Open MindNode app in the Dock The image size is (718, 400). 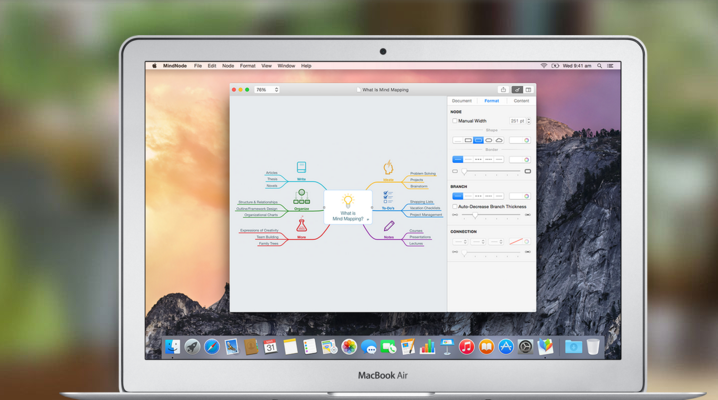point(545,347)
